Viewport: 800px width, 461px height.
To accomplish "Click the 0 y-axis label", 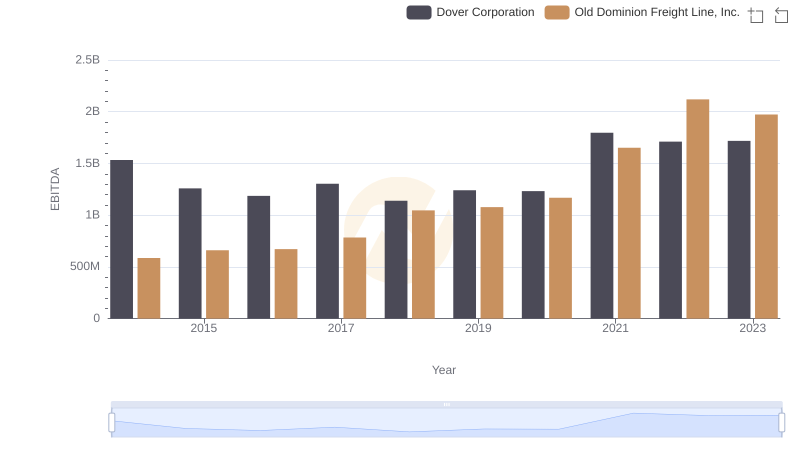I will (96, 318).
